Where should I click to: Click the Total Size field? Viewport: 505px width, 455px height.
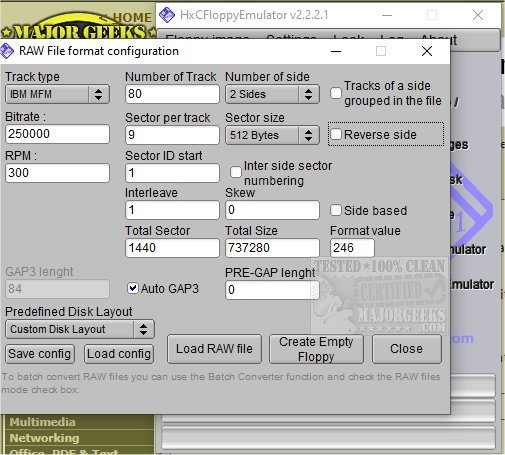click(x=272, y=248)
